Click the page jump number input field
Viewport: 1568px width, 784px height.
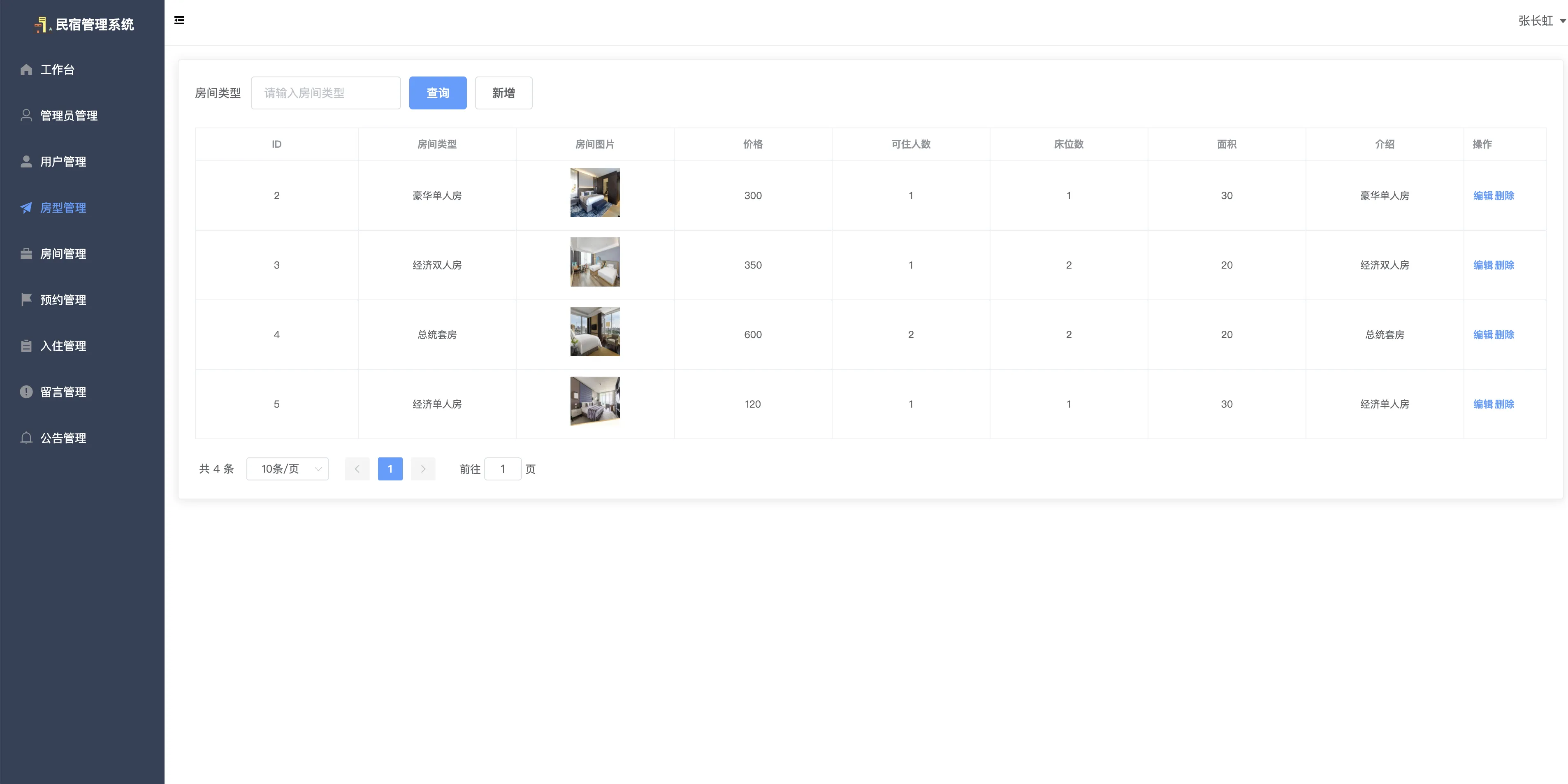pos(503,469)
